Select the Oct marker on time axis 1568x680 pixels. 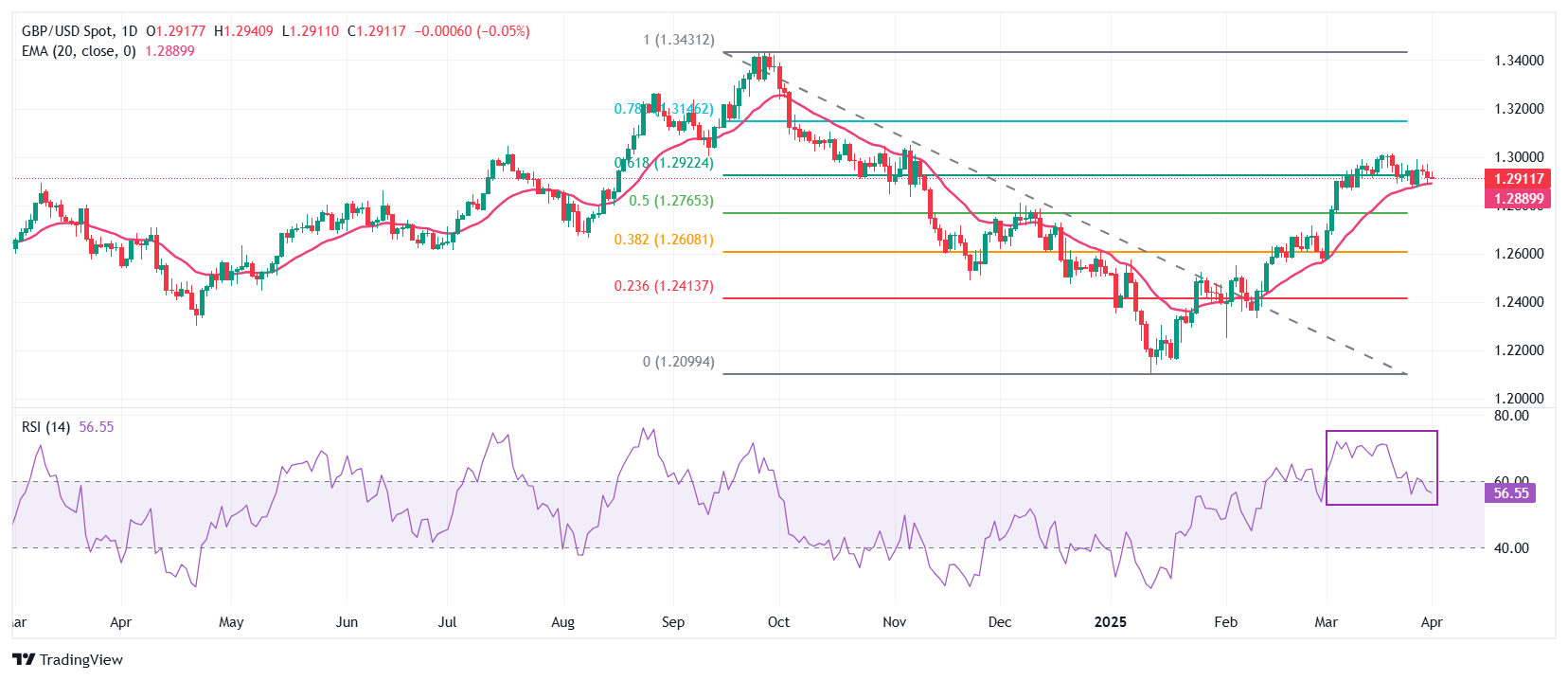[778, 622]
